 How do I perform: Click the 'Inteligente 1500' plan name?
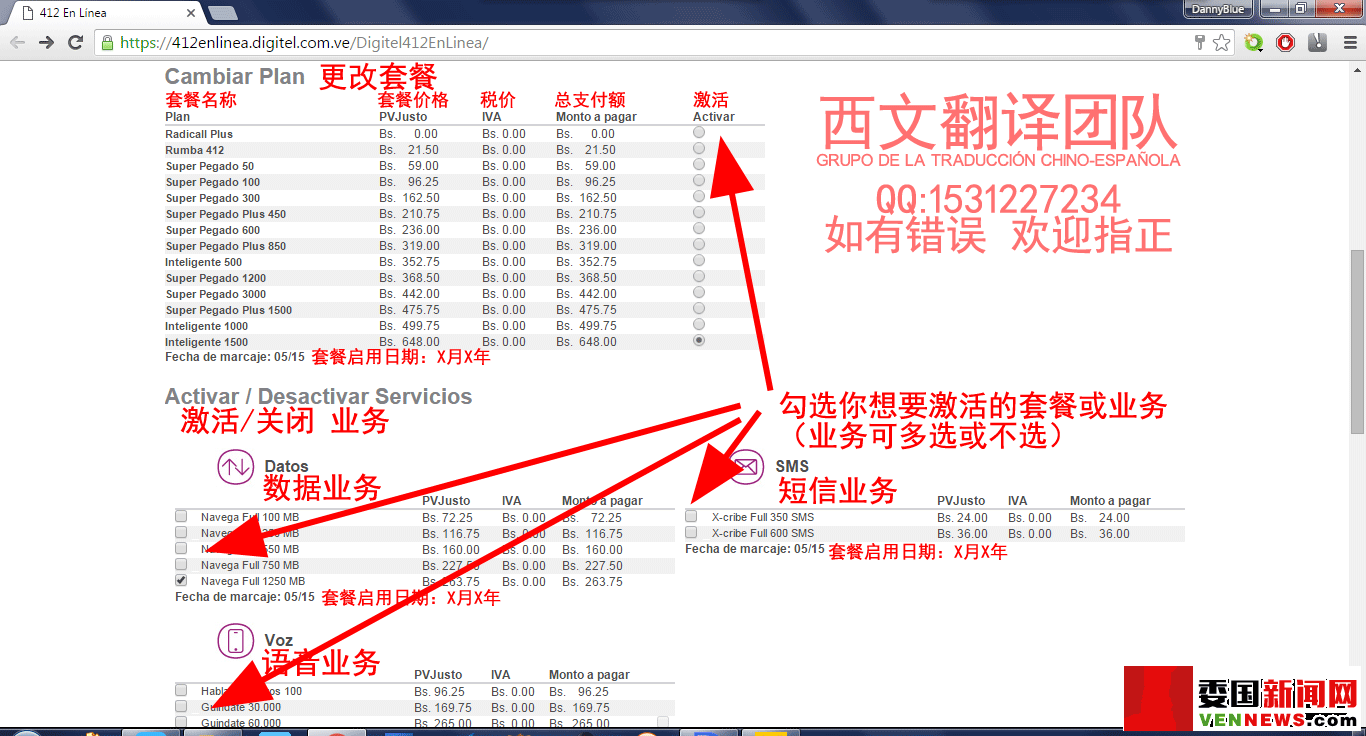[x=207, y=342]
